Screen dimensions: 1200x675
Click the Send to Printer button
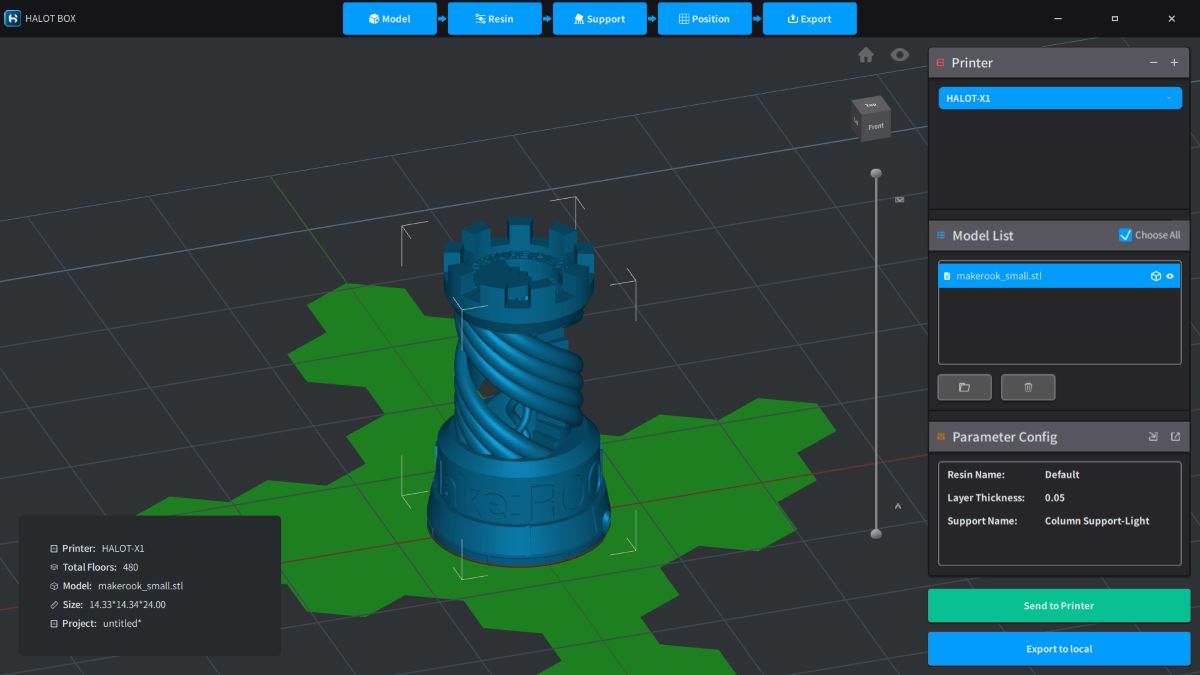[x=1059, y=606]
